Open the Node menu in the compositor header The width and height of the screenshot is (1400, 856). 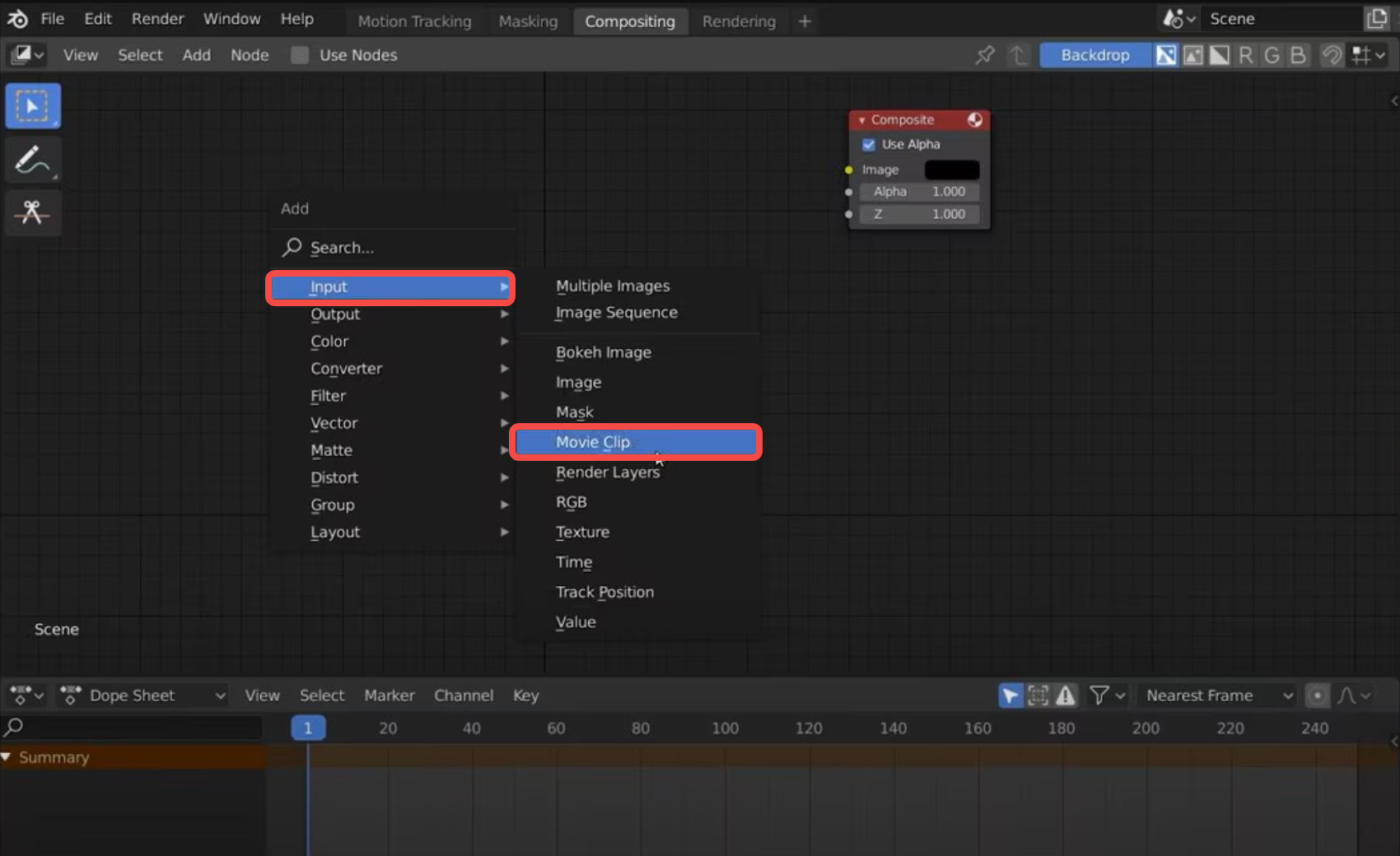[x=250, y=55]
